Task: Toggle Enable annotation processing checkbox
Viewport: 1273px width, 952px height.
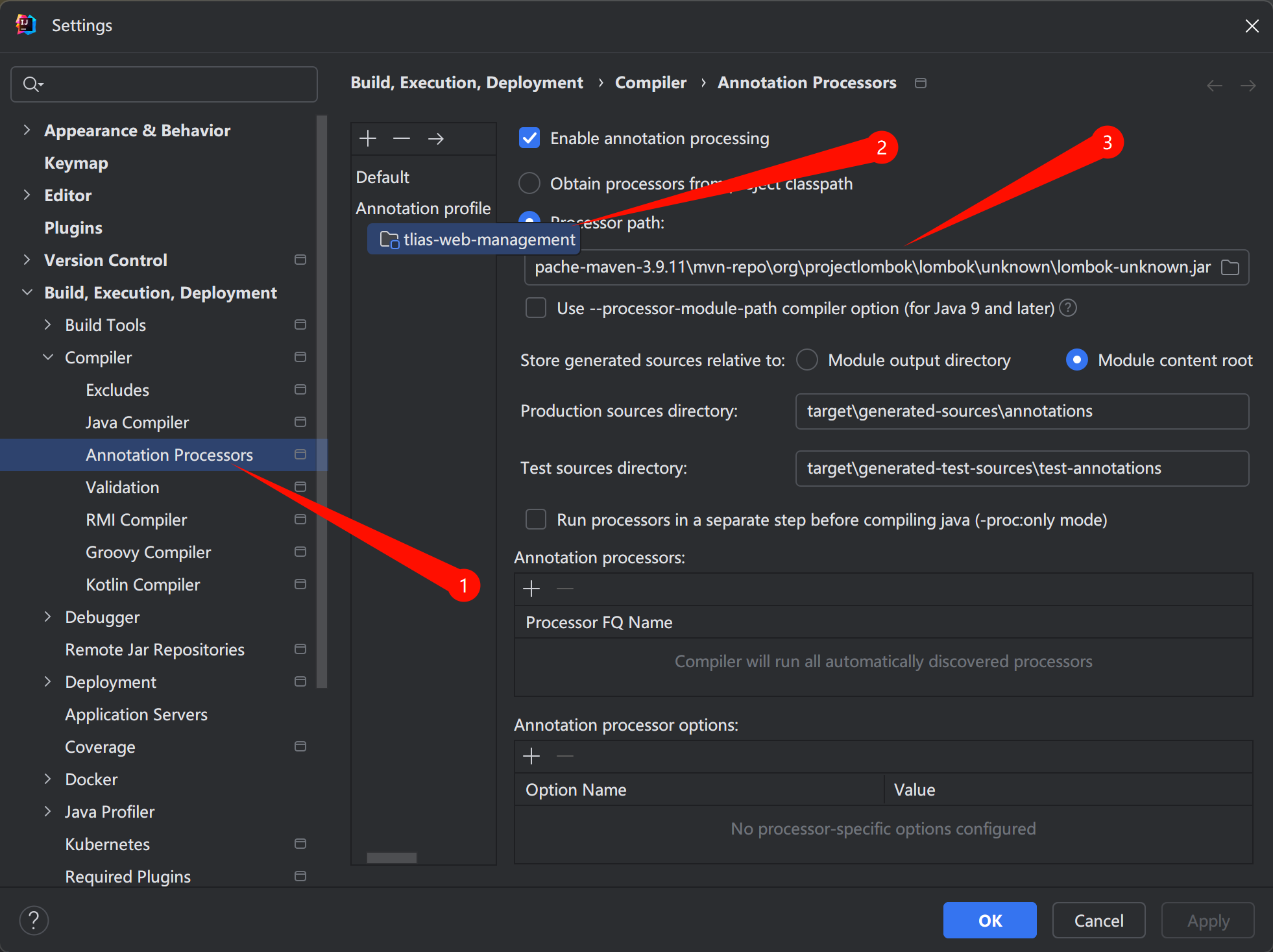Action: click(529, 138)
